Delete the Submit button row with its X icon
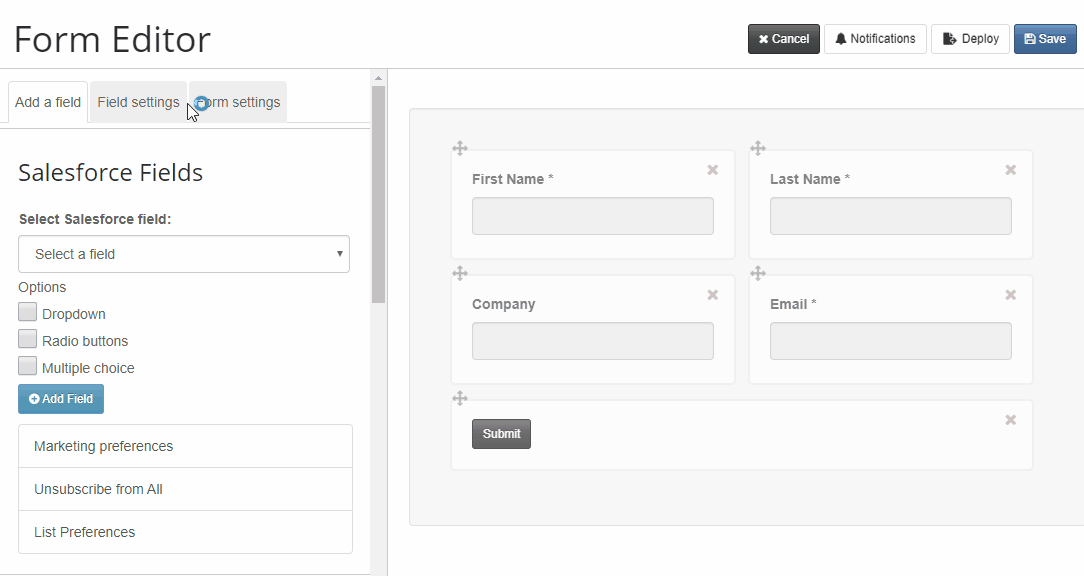 tap(1011, 420)
